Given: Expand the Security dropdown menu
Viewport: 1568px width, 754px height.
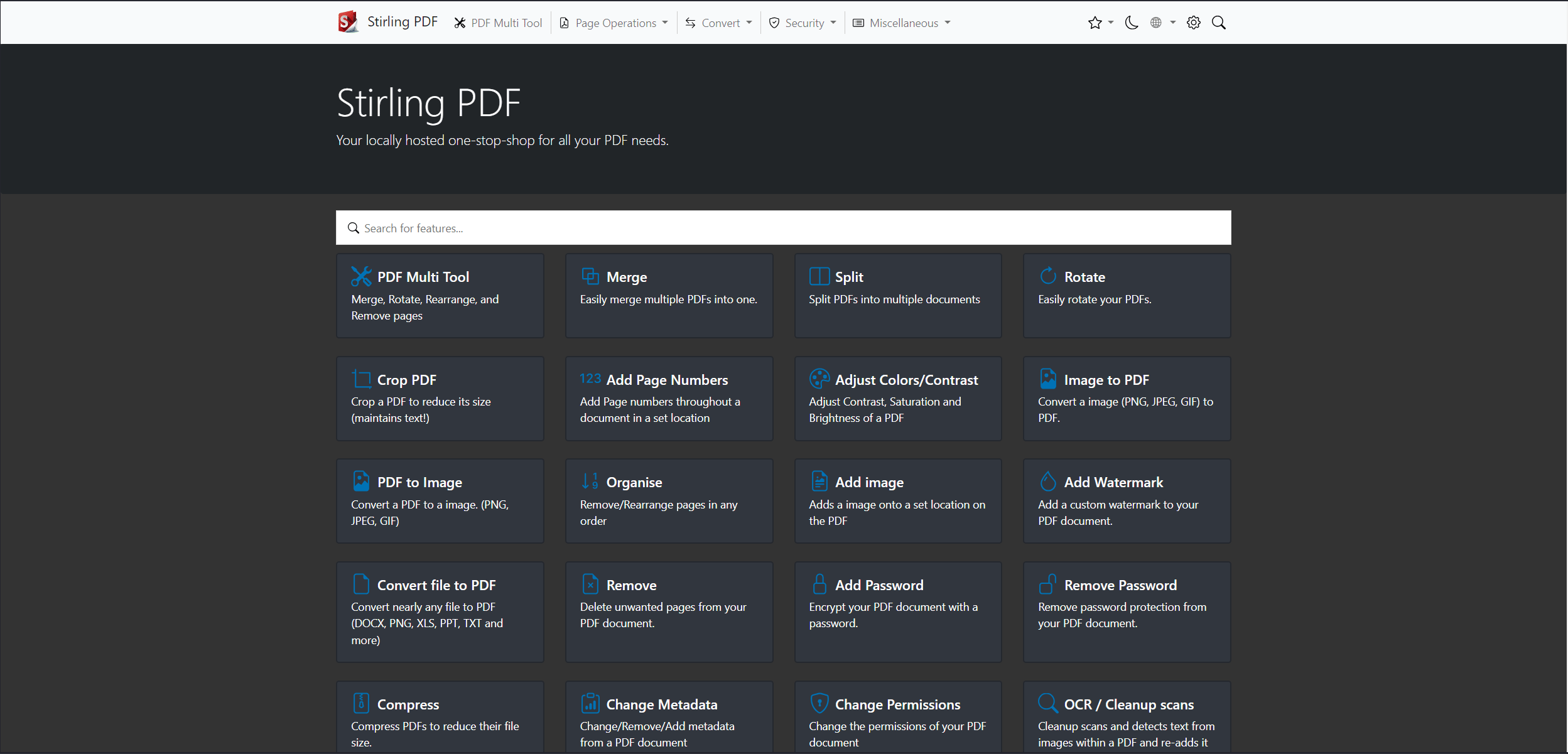Looking at the screenshot, I should click(803, 23).
